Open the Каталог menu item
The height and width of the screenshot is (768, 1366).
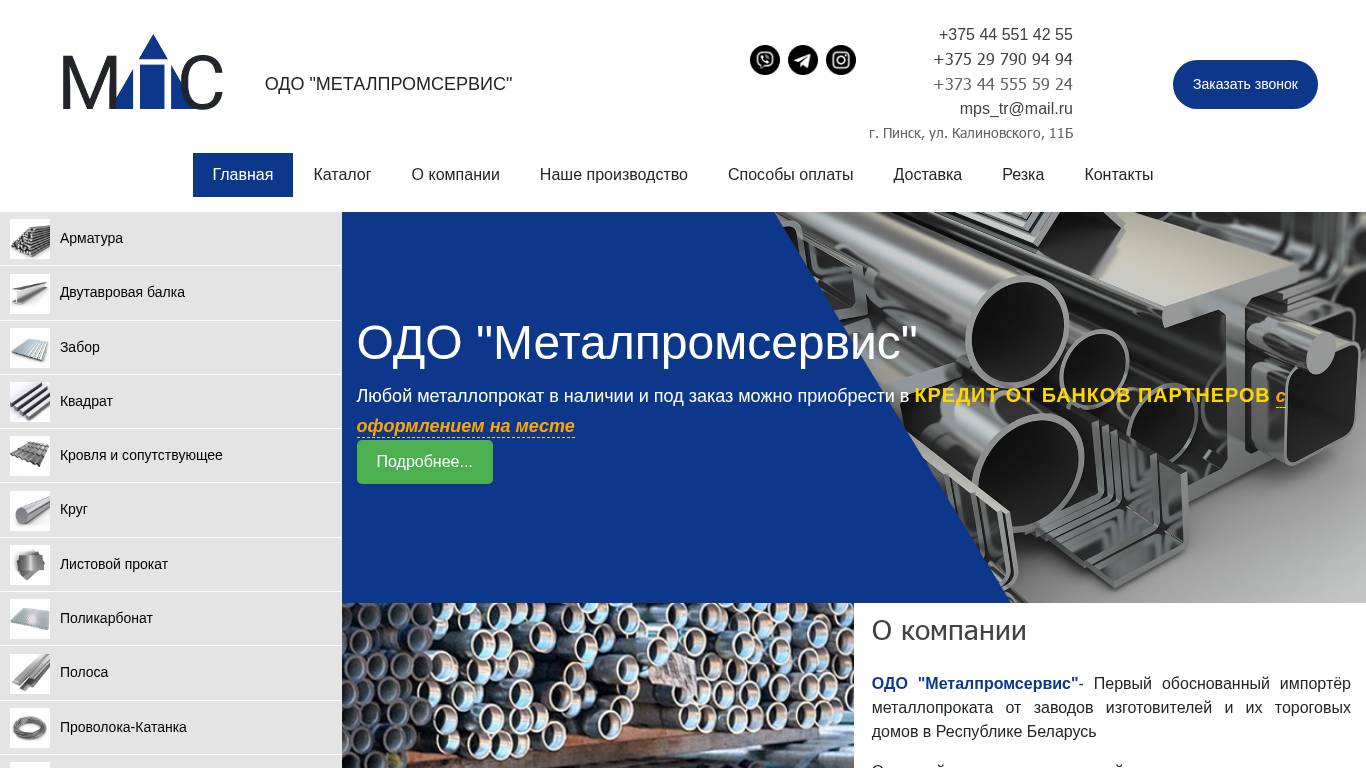[342, 175]
